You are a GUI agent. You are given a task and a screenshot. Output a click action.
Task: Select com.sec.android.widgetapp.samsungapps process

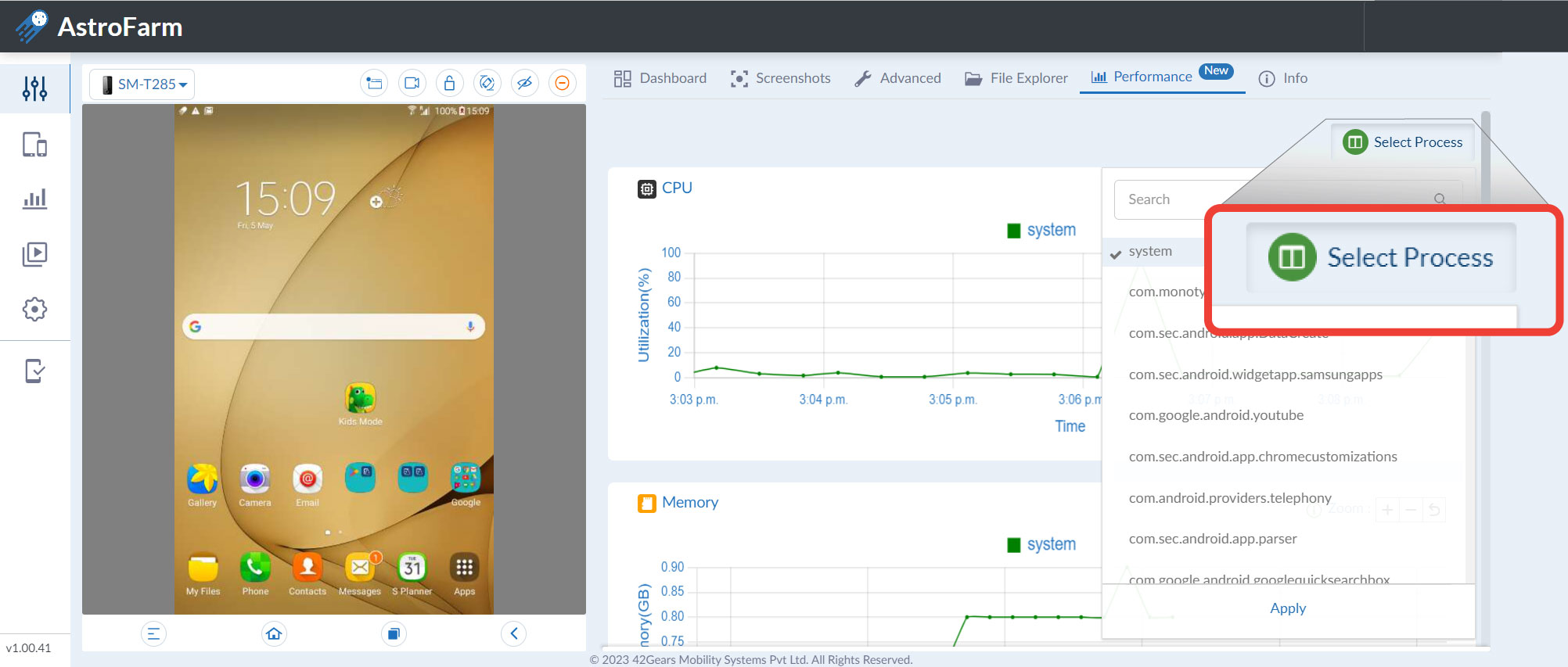click(x=1255, y=375)
